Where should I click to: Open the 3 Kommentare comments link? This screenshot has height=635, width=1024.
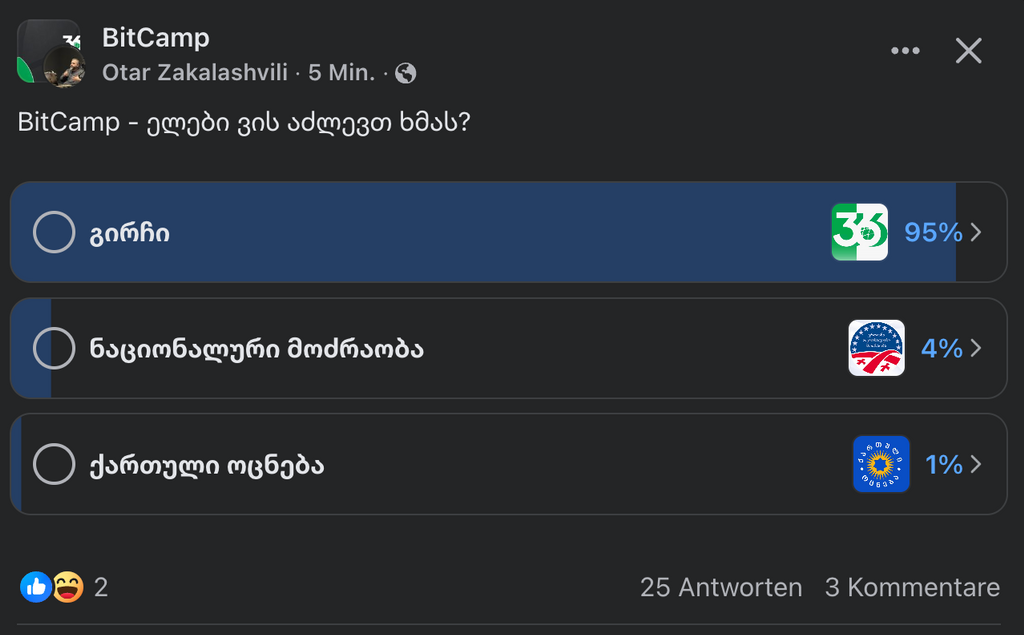point(911,587)
